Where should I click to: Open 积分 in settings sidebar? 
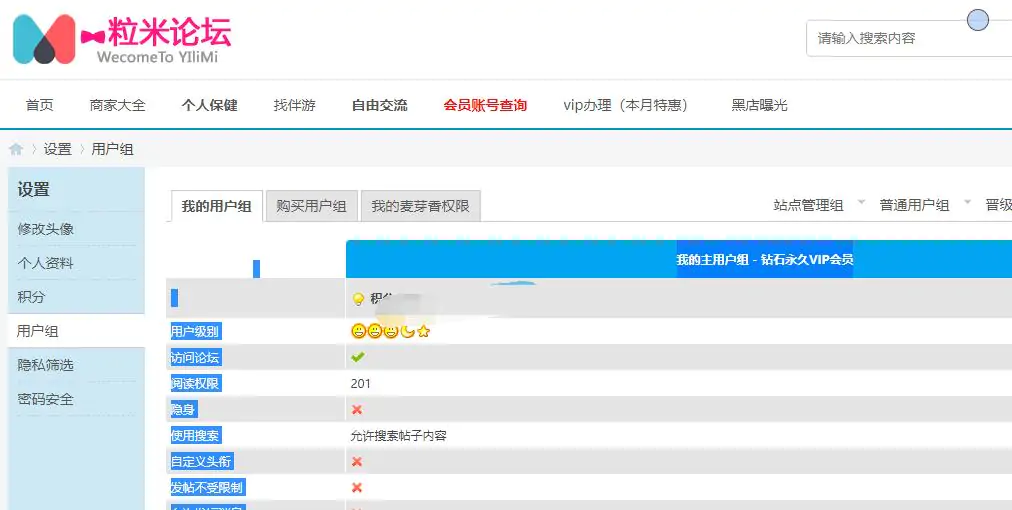tap(31, 297)
